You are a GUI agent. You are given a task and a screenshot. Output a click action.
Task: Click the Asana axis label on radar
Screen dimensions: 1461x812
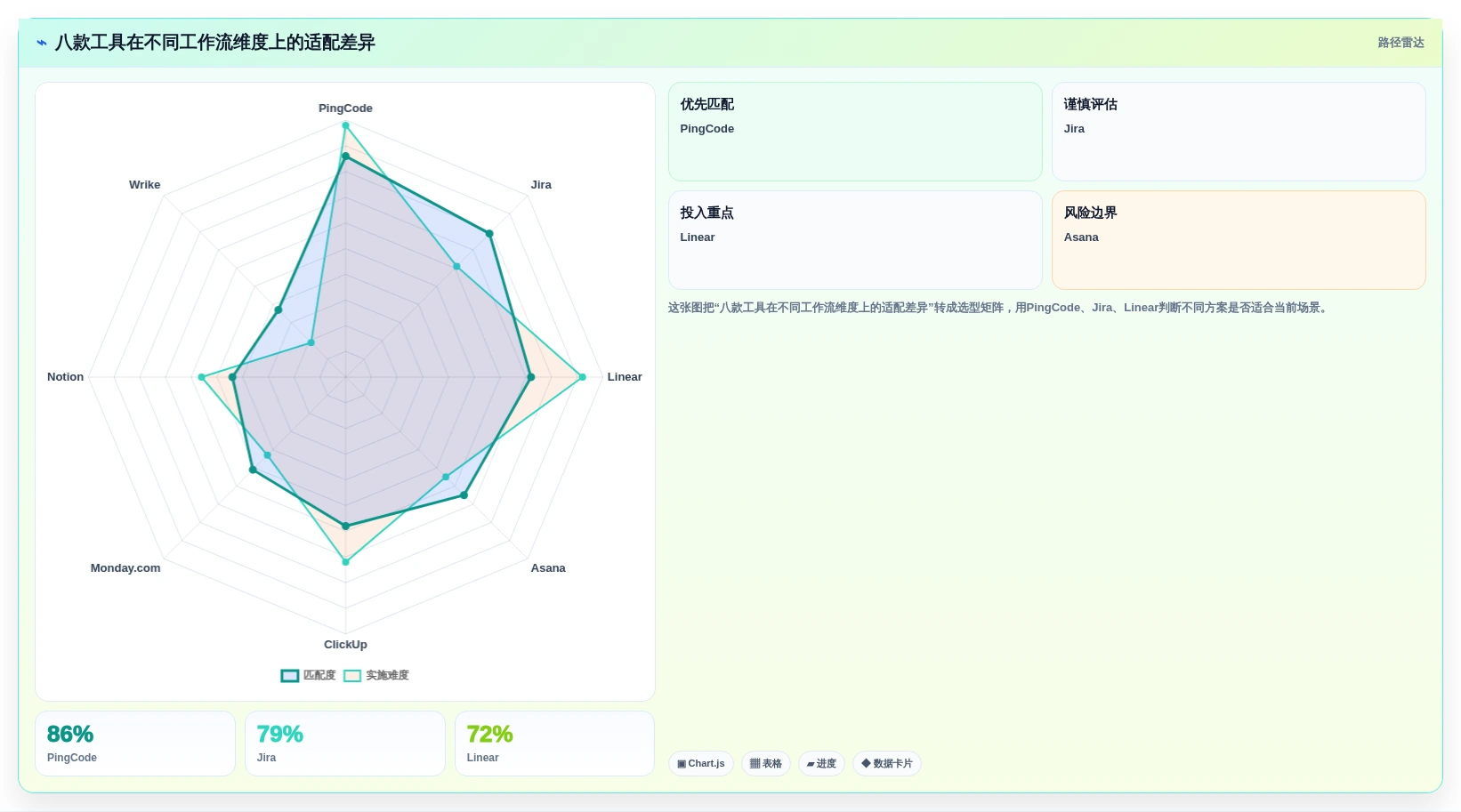pos(548,568)
